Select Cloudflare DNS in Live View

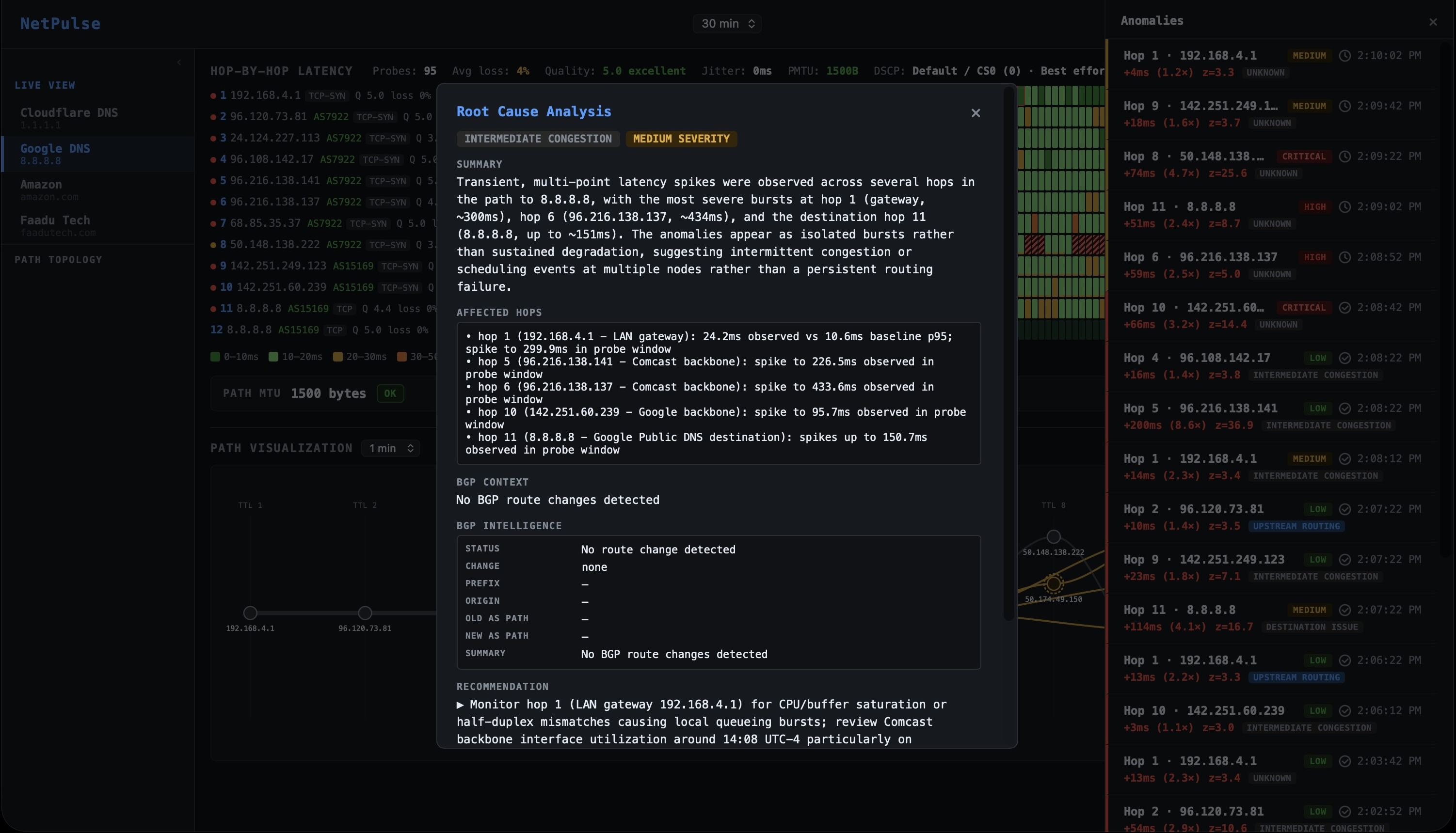click(97, 117)
